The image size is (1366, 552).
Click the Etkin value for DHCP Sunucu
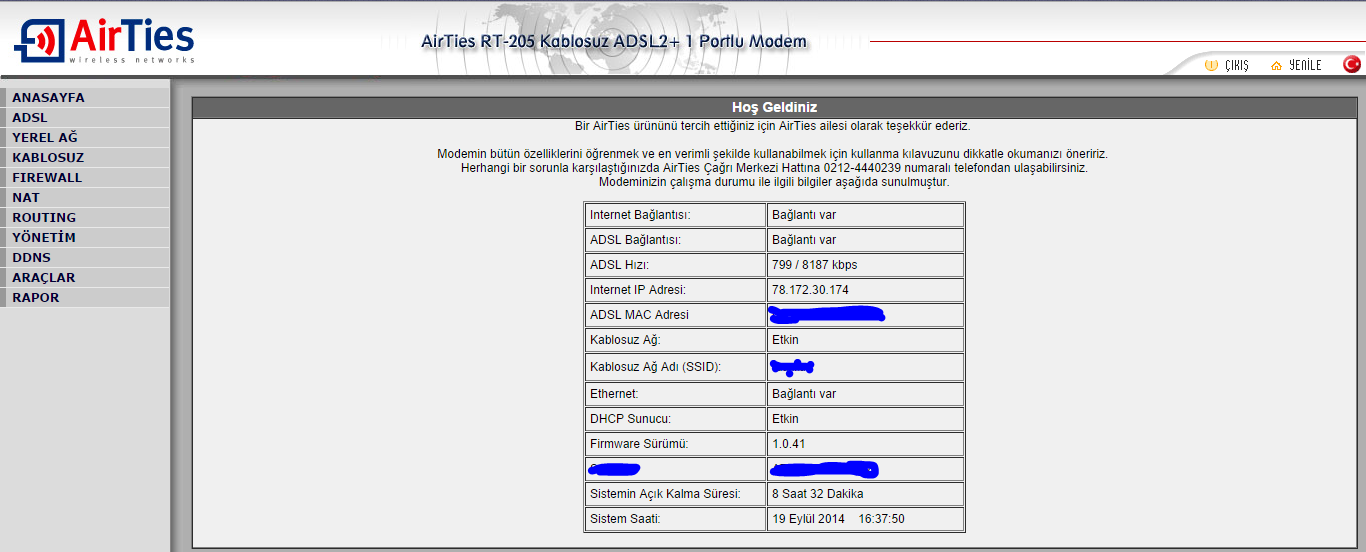click(785, 419)
